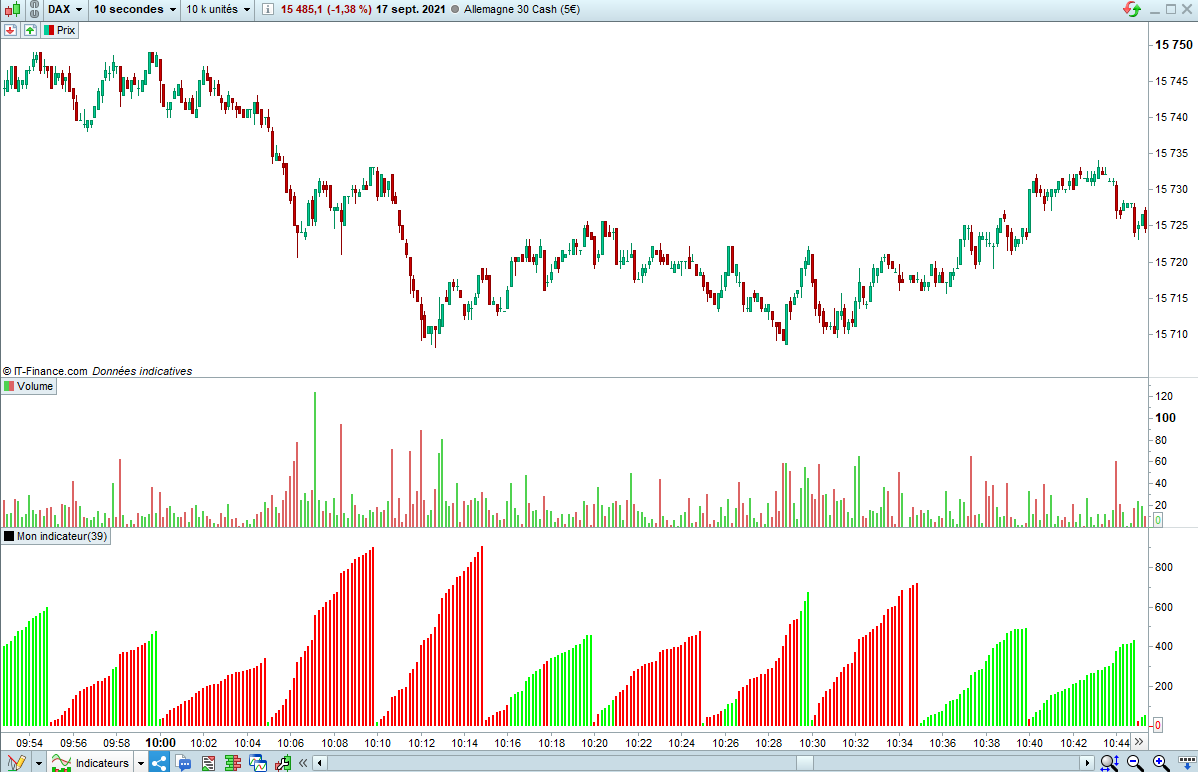The width and height of the screenshot is (1198, 772).
Task: Click the 10:44 time axis label
Action: click(1117, 743)
